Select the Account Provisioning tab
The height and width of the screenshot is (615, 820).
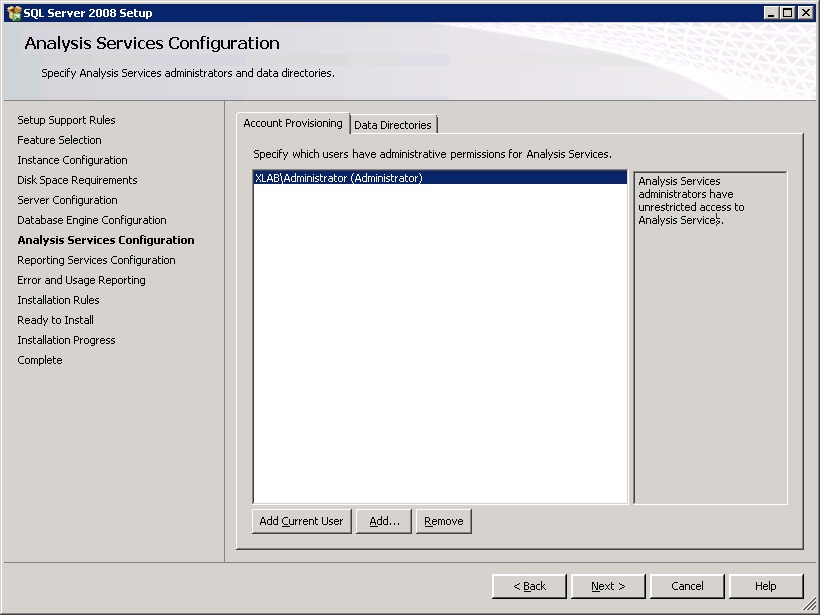point(293,123)
